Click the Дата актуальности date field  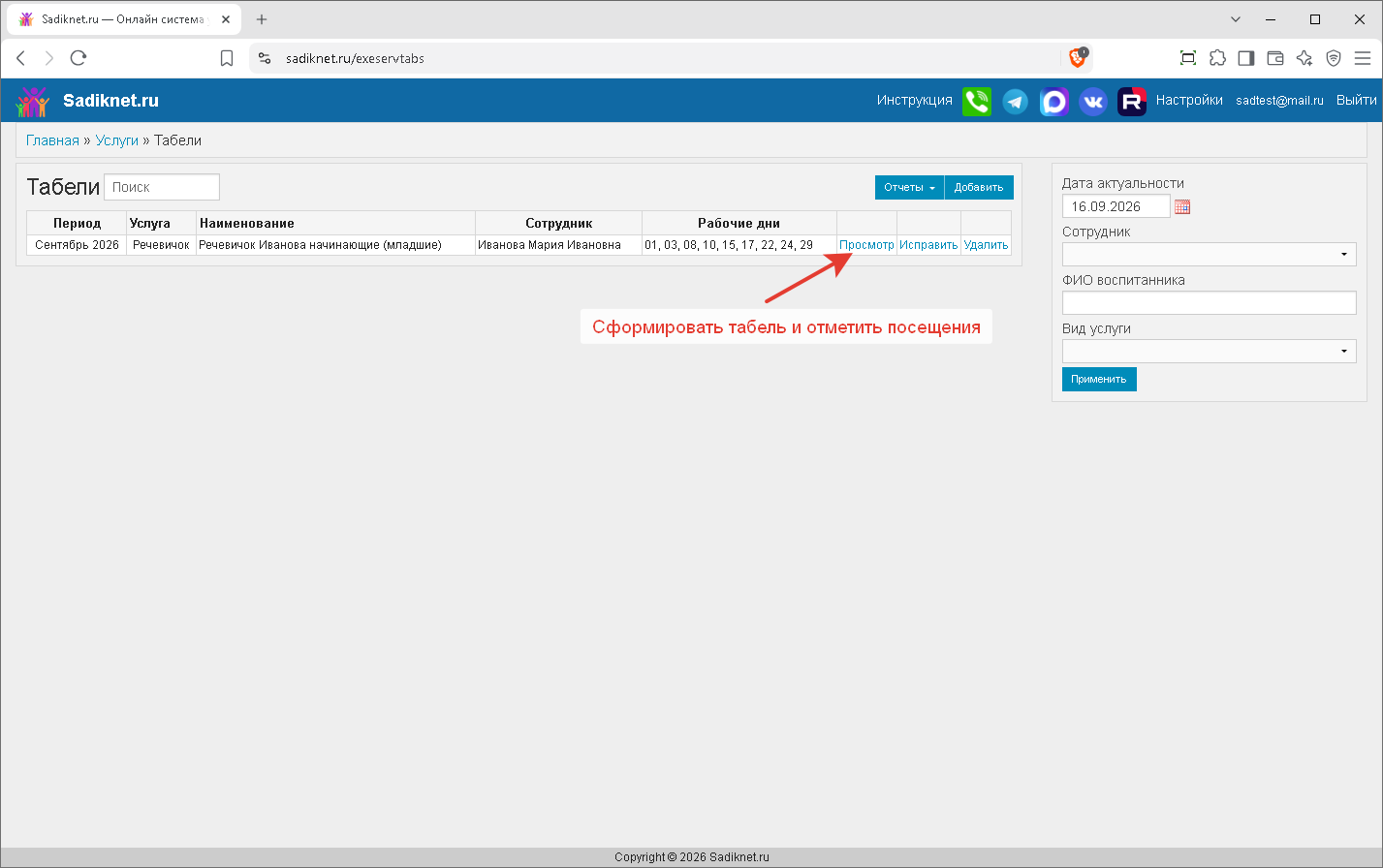coord(1116,206)
